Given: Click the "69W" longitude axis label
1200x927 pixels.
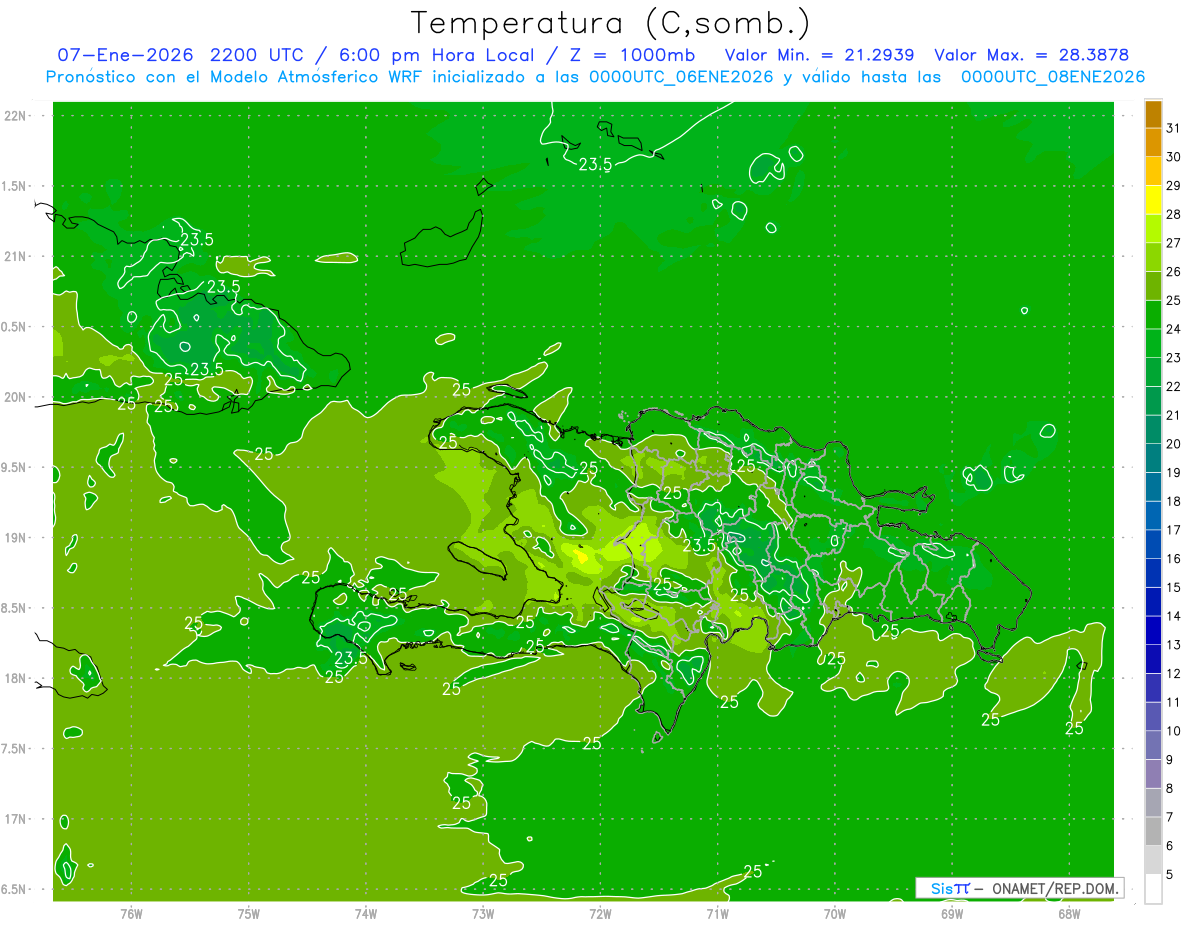Looking at the screenshot, I should point(952,914).
